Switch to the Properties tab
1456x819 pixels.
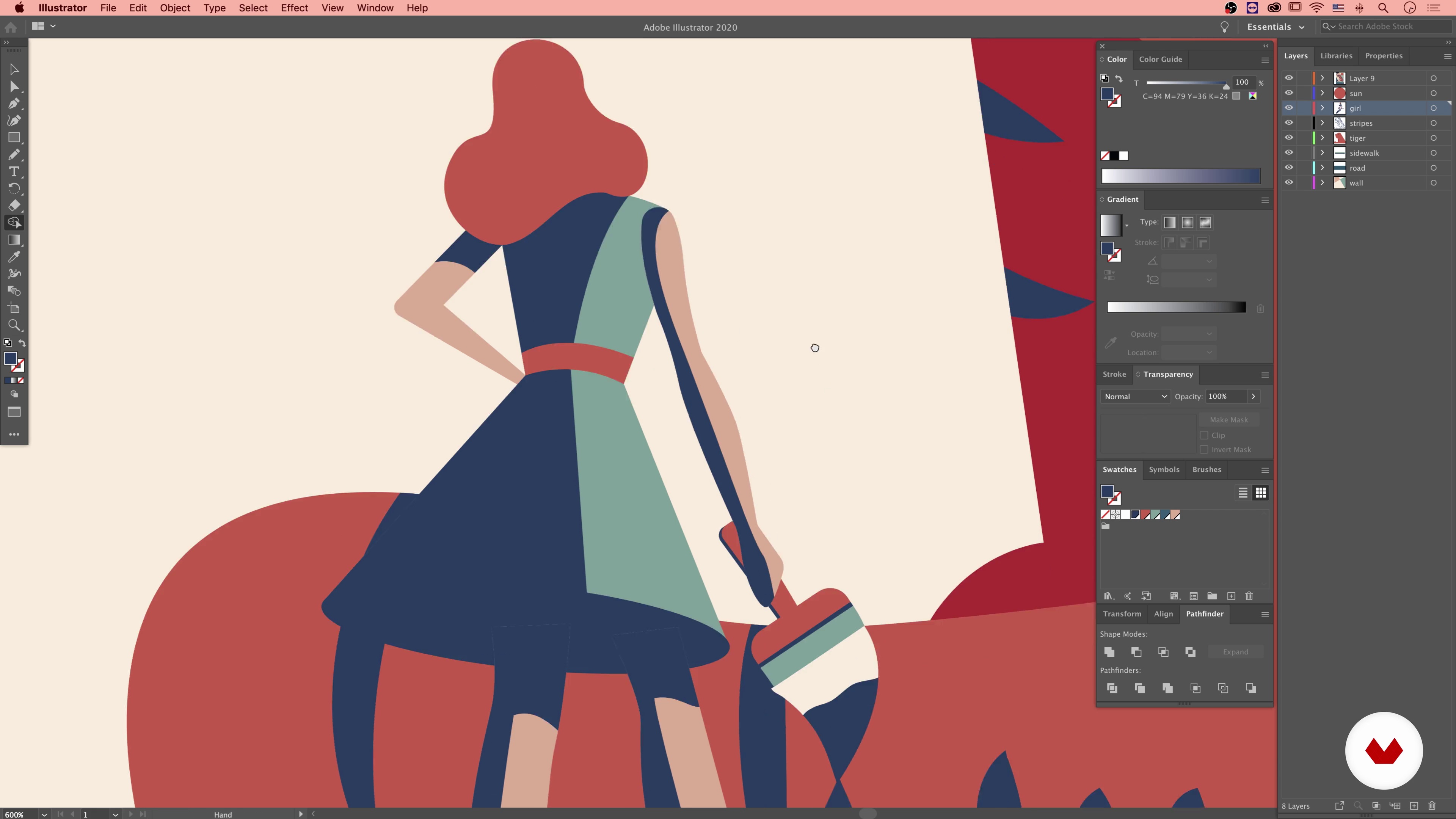[1383, 55]
